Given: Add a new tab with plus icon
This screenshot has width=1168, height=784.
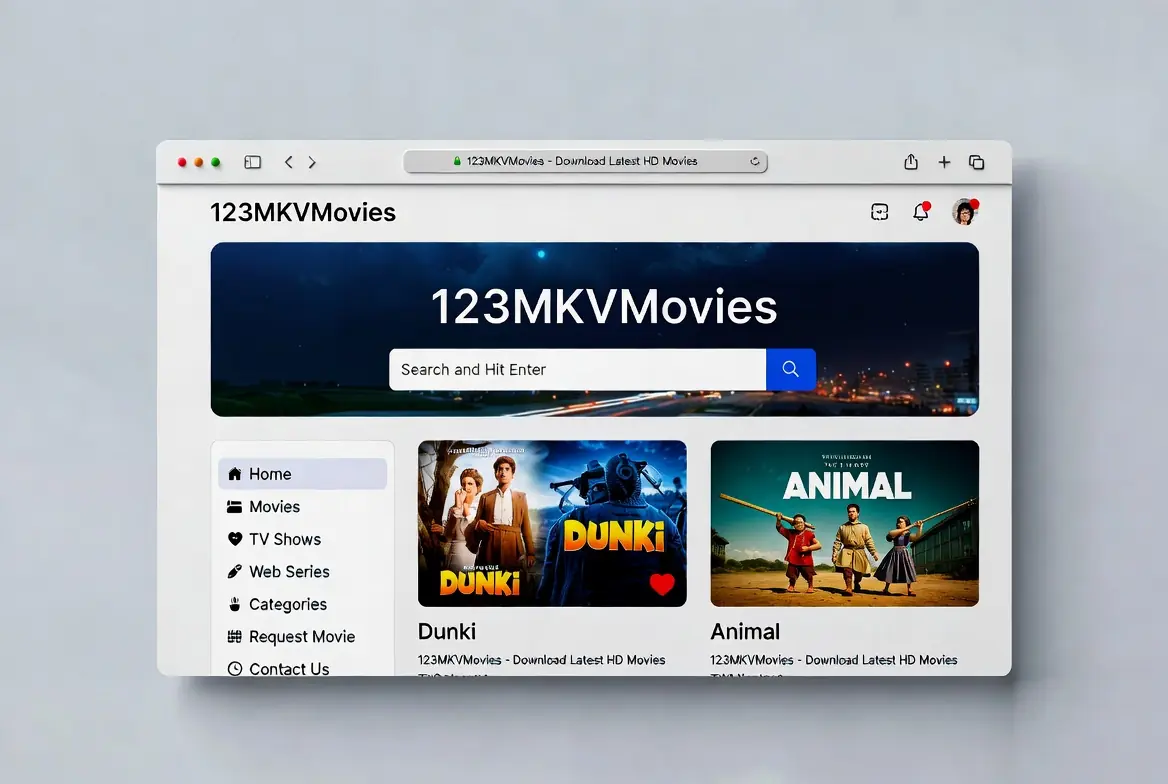Looking at the screenshot, I should [944, 162].
